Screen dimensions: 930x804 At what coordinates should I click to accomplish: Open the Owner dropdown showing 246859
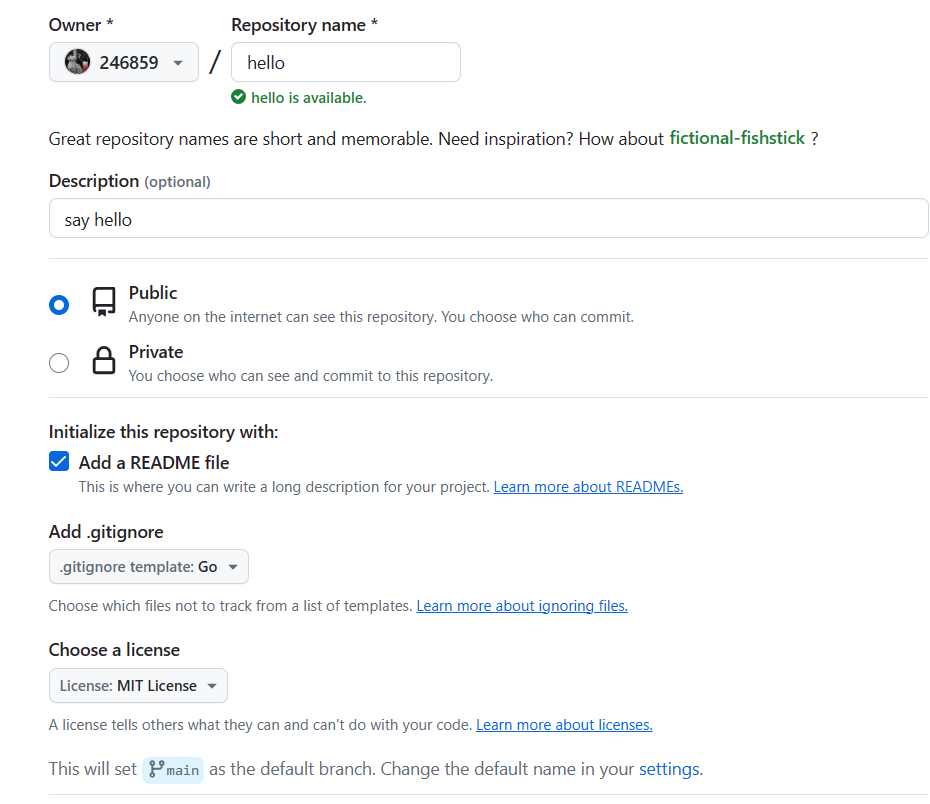(x=124, y=62)
